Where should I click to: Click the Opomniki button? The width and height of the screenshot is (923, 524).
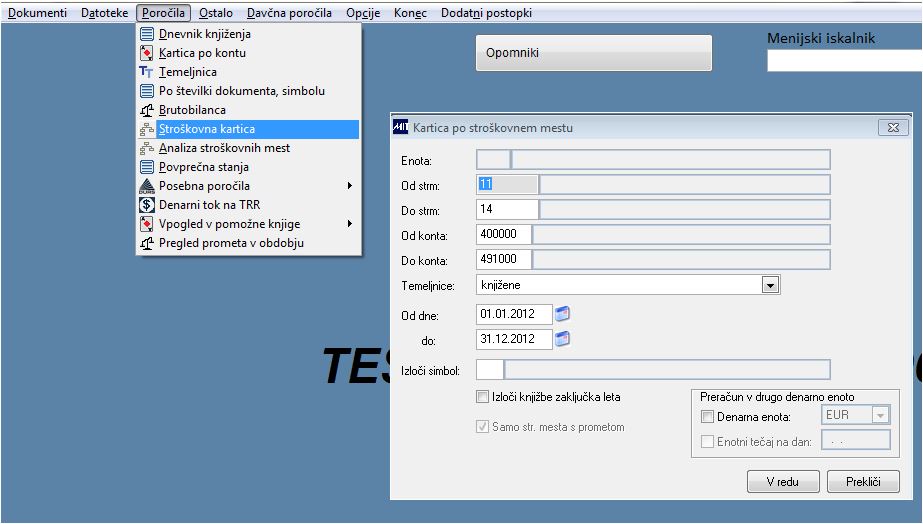tap(593, 53)
